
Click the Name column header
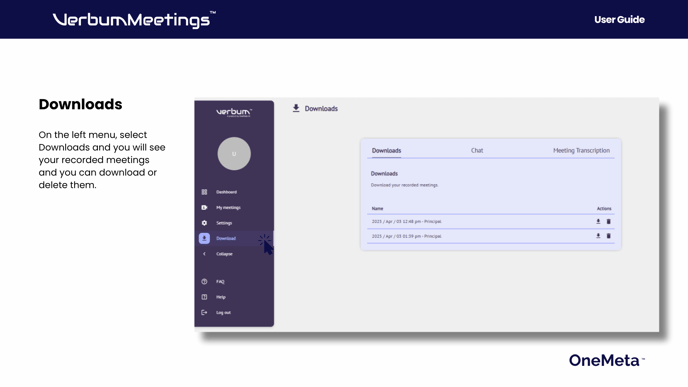coord(377,208)
